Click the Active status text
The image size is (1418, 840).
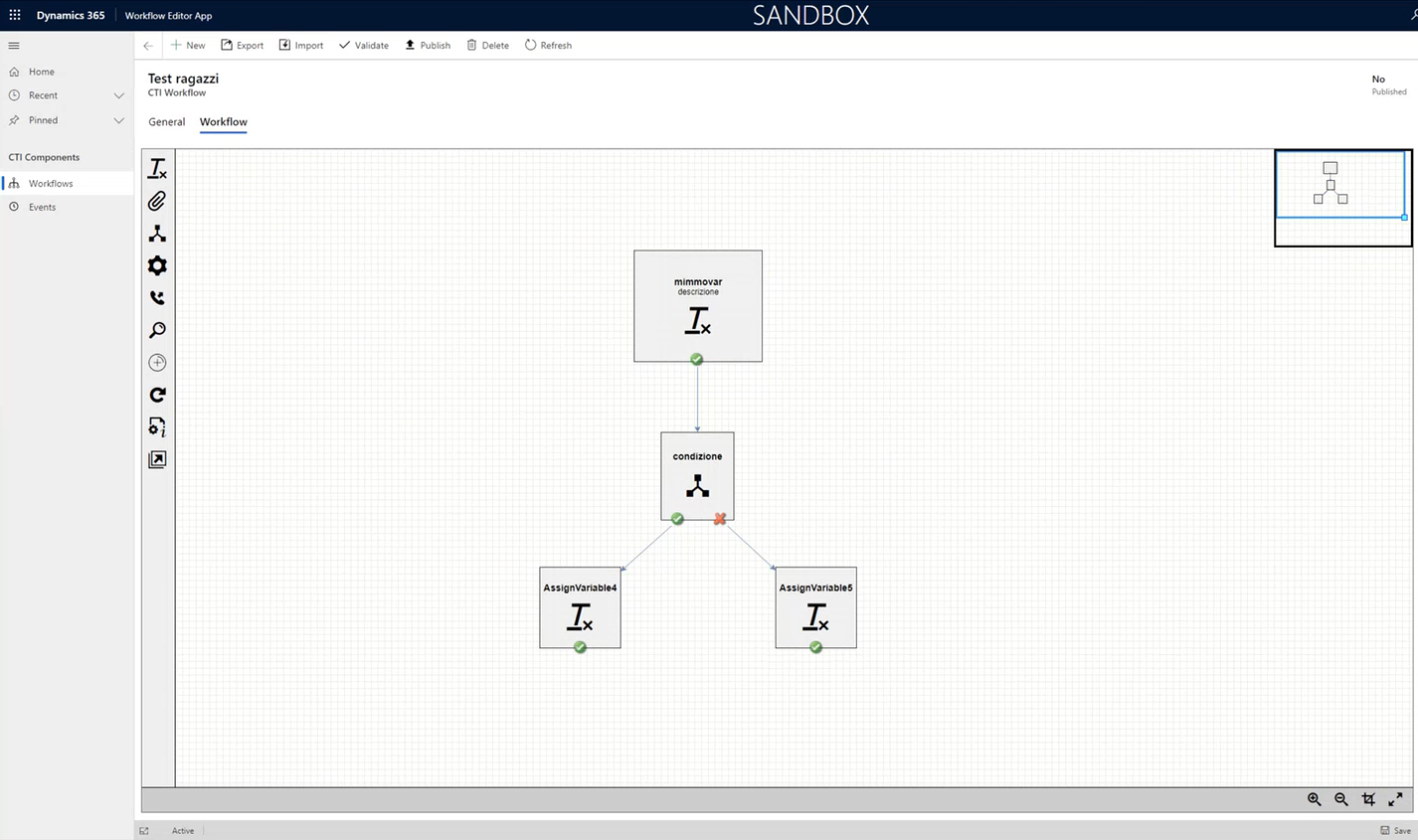point(183,831)
